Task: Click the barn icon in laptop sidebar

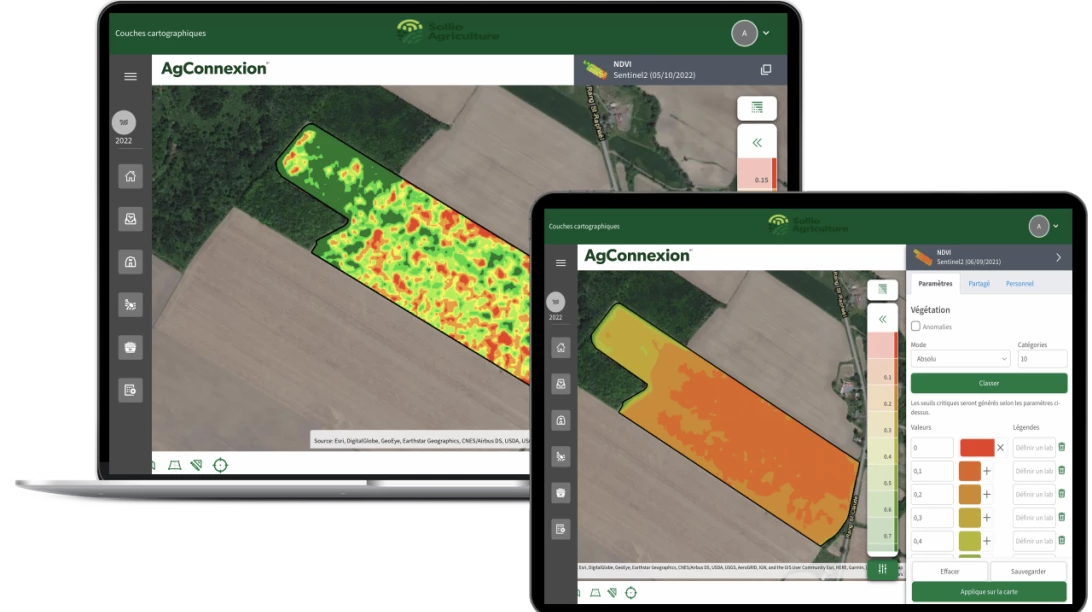Action: point(130,262)
